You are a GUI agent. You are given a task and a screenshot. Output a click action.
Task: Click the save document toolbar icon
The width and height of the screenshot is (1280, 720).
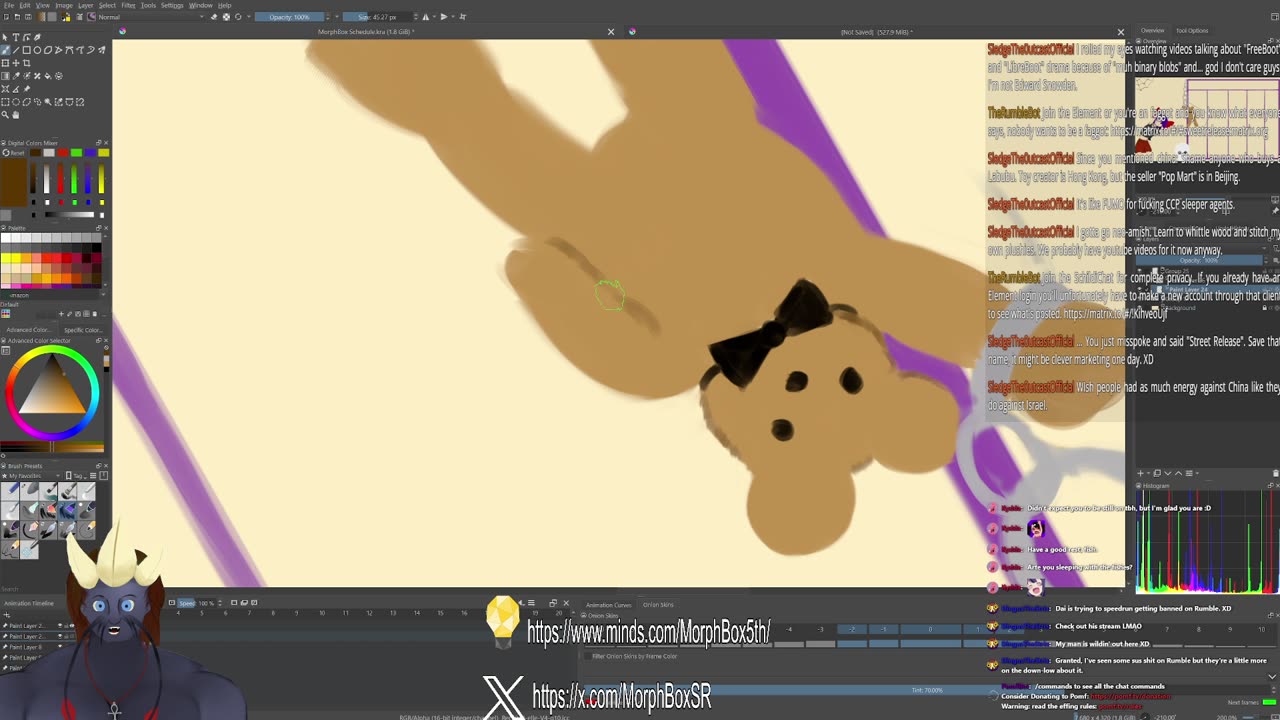pos(28,17)
